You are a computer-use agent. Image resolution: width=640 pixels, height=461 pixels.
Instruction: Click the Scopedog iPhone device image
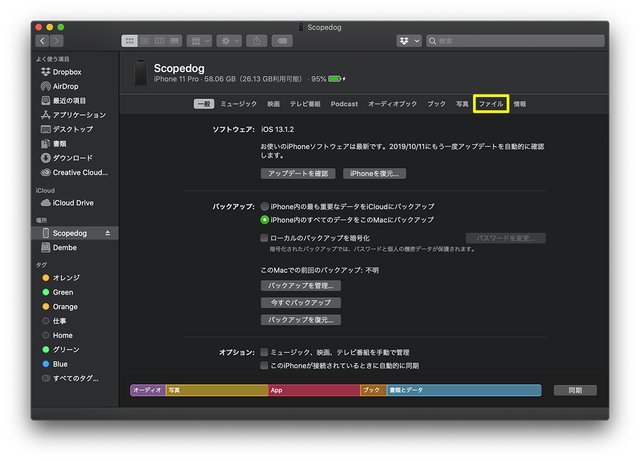tap(140, 72)
